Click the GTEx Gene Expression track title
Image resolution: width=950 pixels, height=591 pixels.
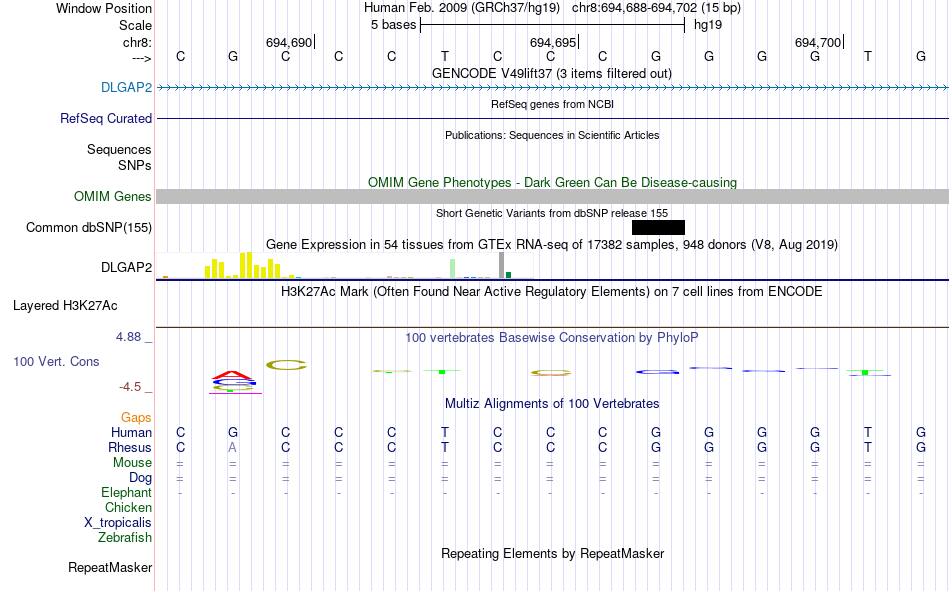pos(552,244)
